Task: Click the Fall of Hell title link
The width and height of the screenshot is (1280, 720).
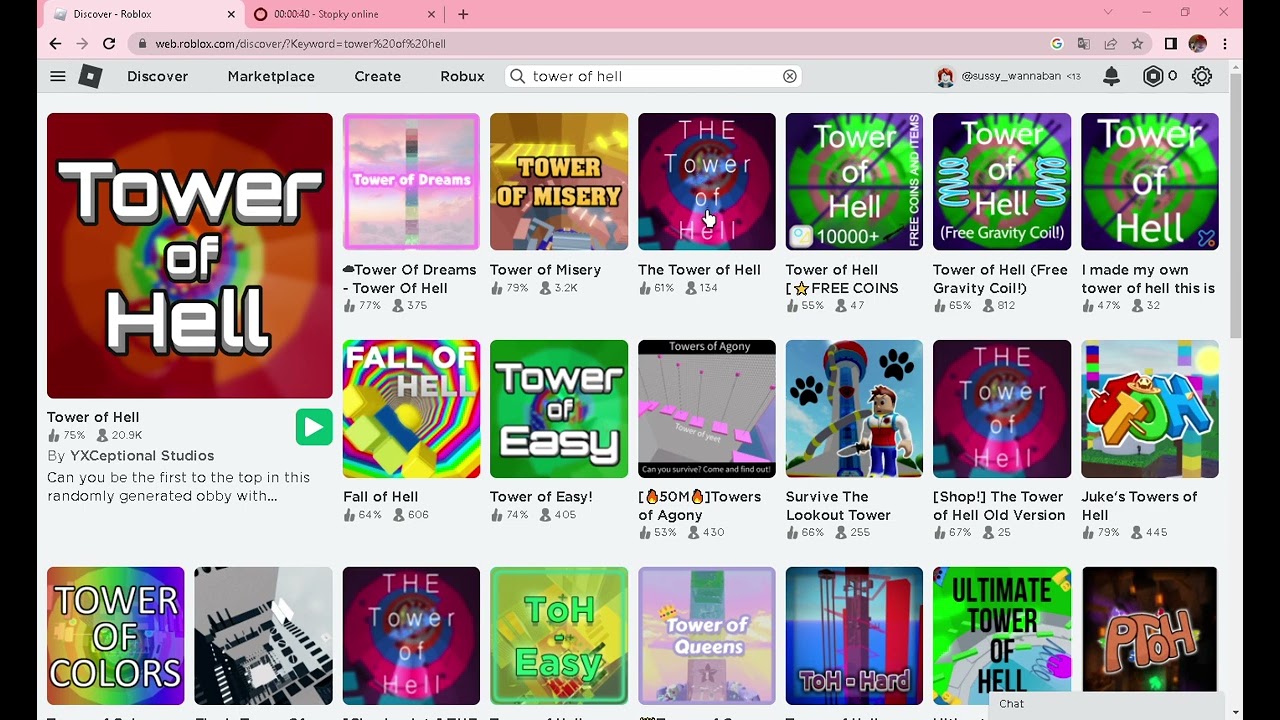Action: click(x=380, y=497)
